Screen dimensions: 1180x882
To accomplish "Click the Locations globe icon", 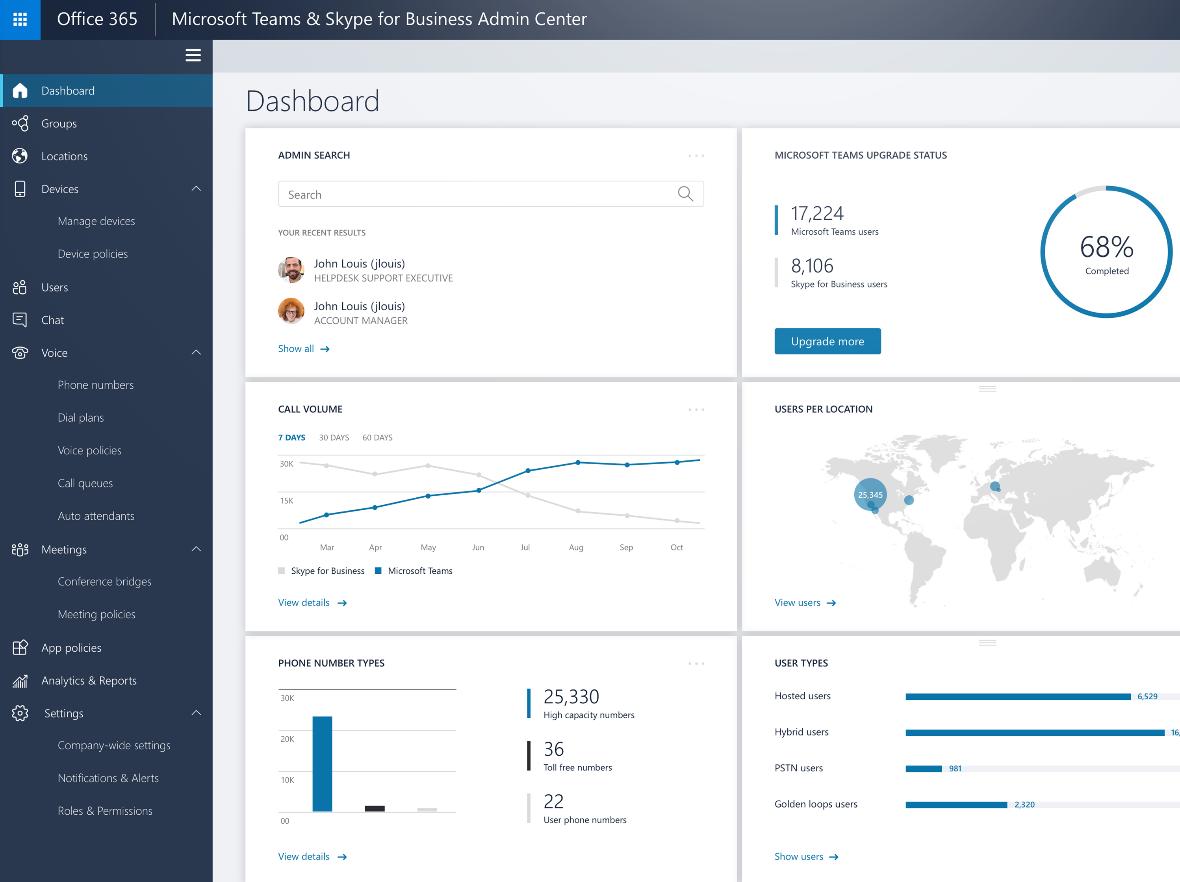I will tap(20, 156).
